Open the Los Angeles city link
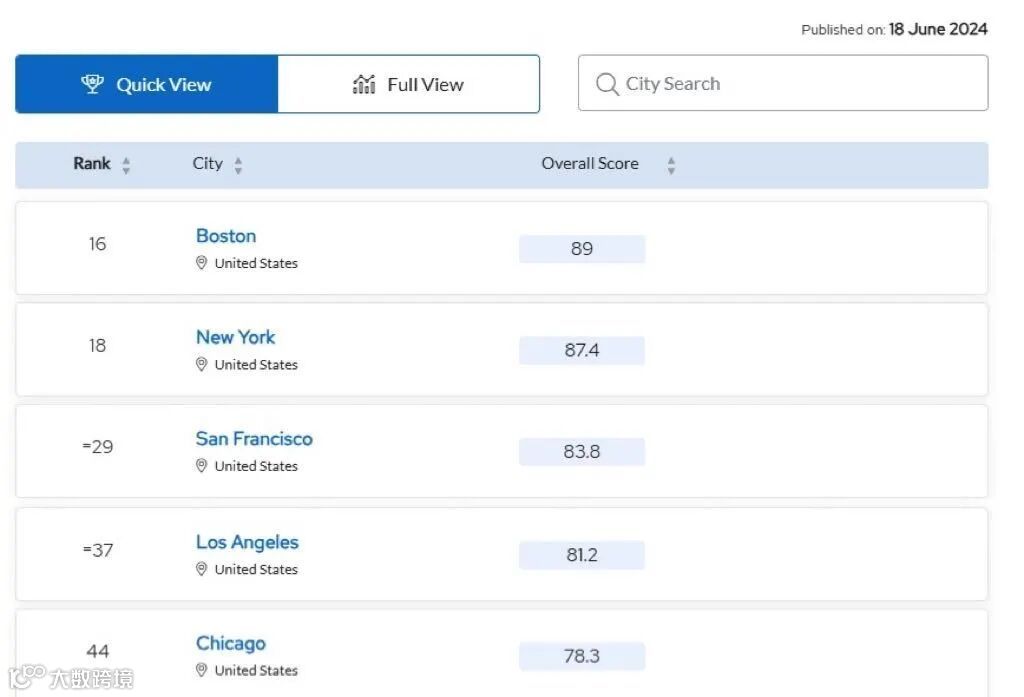This screenshot has height=697, width=1024. [x=247, y=542]
